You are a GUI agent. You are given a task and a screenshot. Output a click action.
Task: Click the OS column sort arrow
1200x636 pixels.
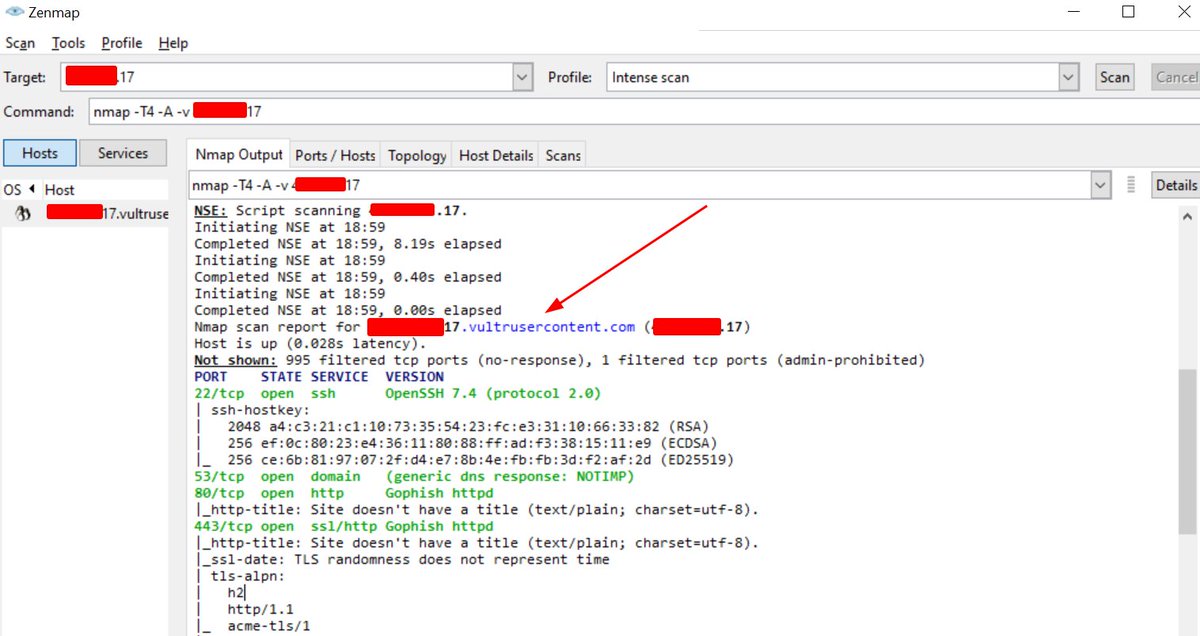[31, 189]
